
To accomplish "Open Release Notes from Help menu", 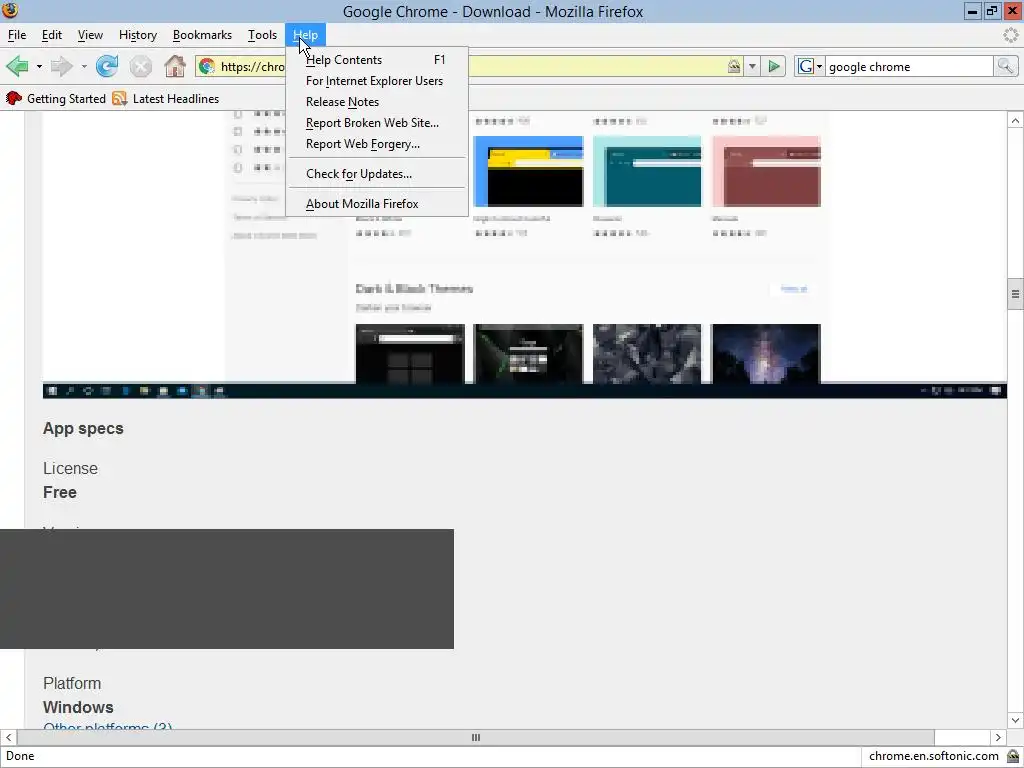I will point(377,102).
